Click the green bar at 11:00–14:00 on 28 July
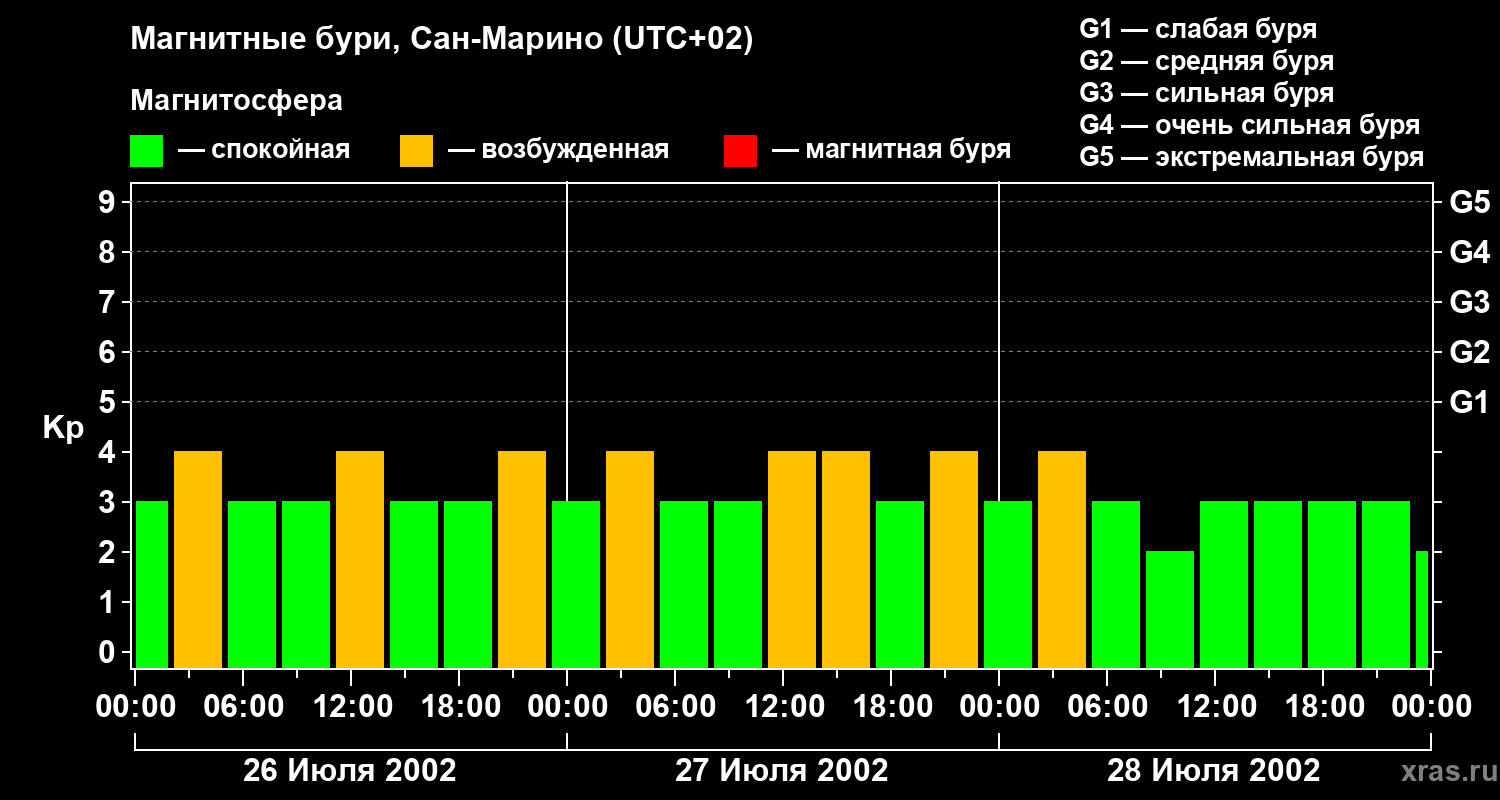 [x=1224, y=585]
